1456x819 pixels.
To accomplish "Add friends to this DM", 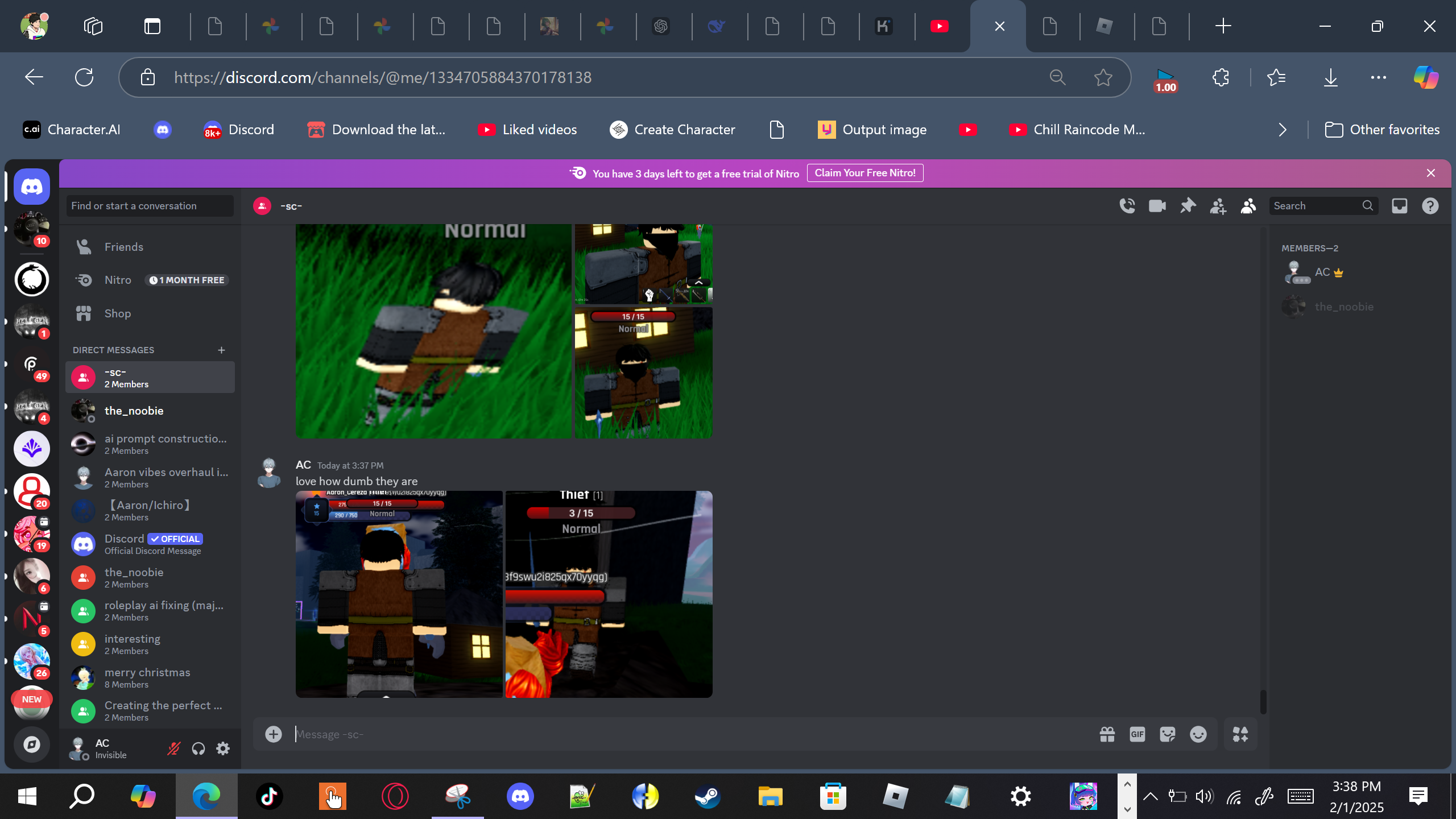I will [1218, 206].
